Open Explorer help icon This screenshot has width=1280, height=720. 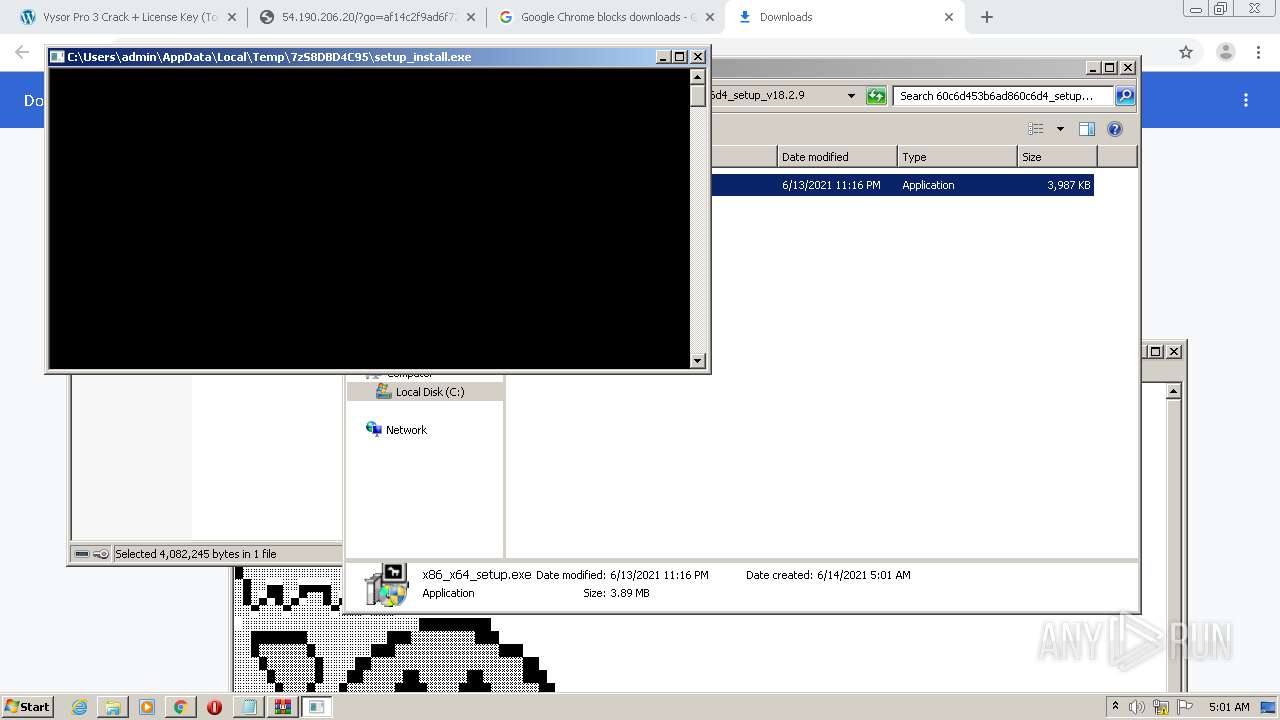tap(1115, 129)
